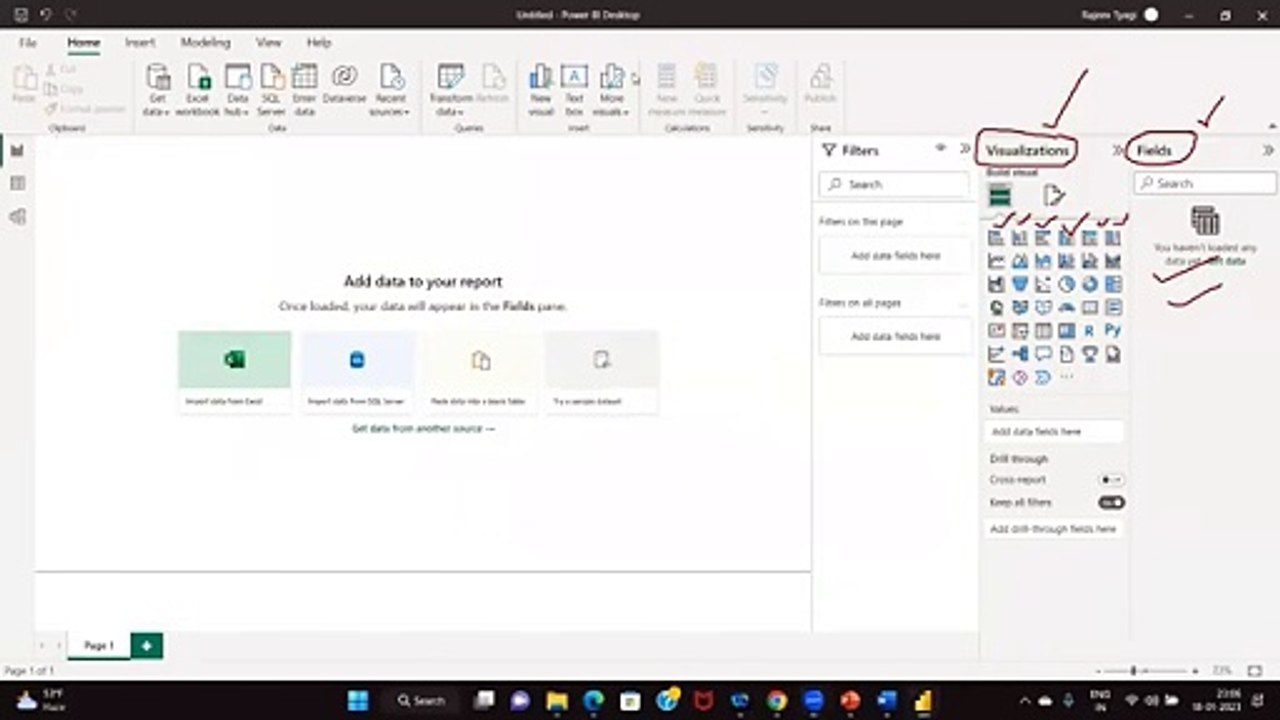The image size is (1280, 720).
Task: Toggle the Cross-report drill through switch
Action: point(1111,480)
